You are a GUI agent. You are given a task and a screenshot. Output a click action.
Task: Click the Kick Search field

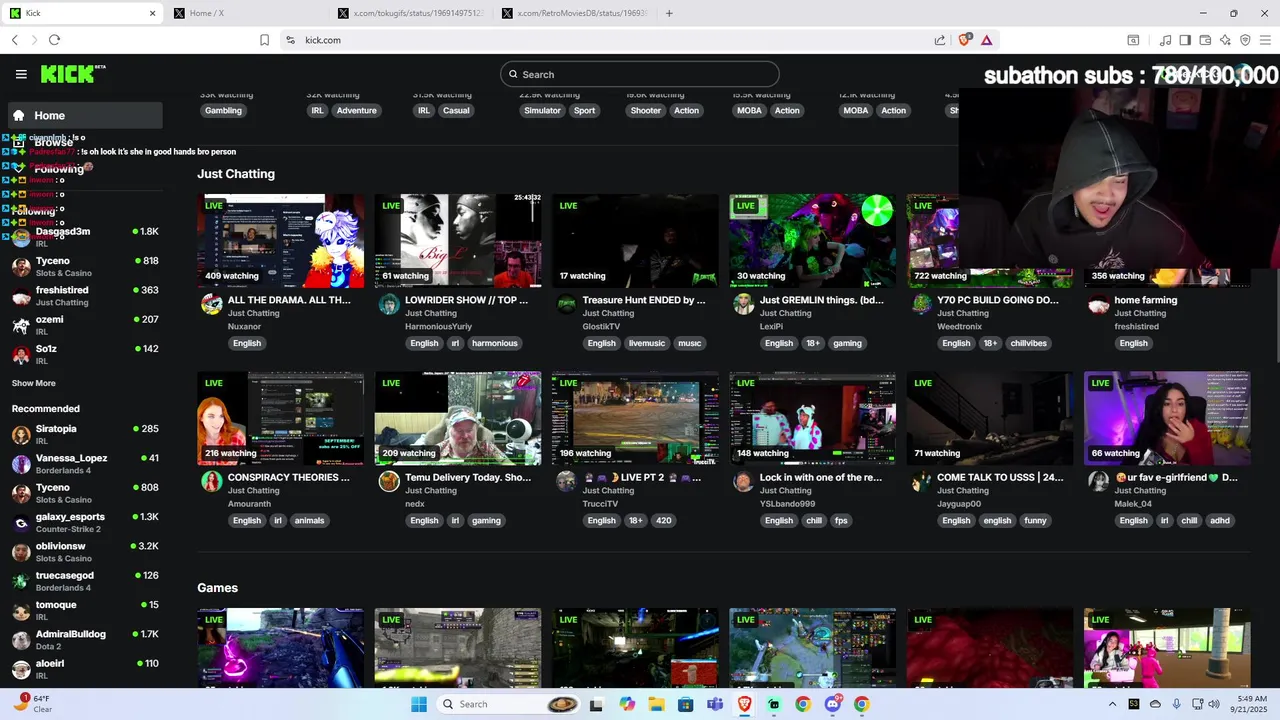pos(640,74)
